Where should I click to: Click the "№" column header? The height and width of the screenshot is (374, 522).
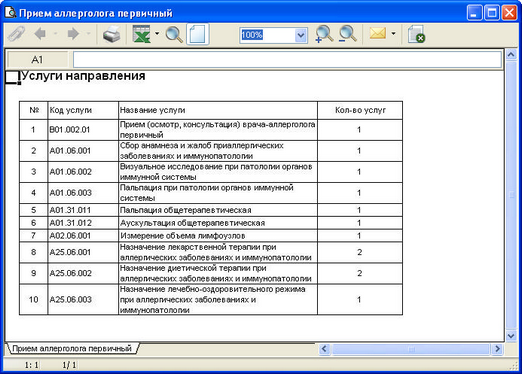click(x=33, y=110)
